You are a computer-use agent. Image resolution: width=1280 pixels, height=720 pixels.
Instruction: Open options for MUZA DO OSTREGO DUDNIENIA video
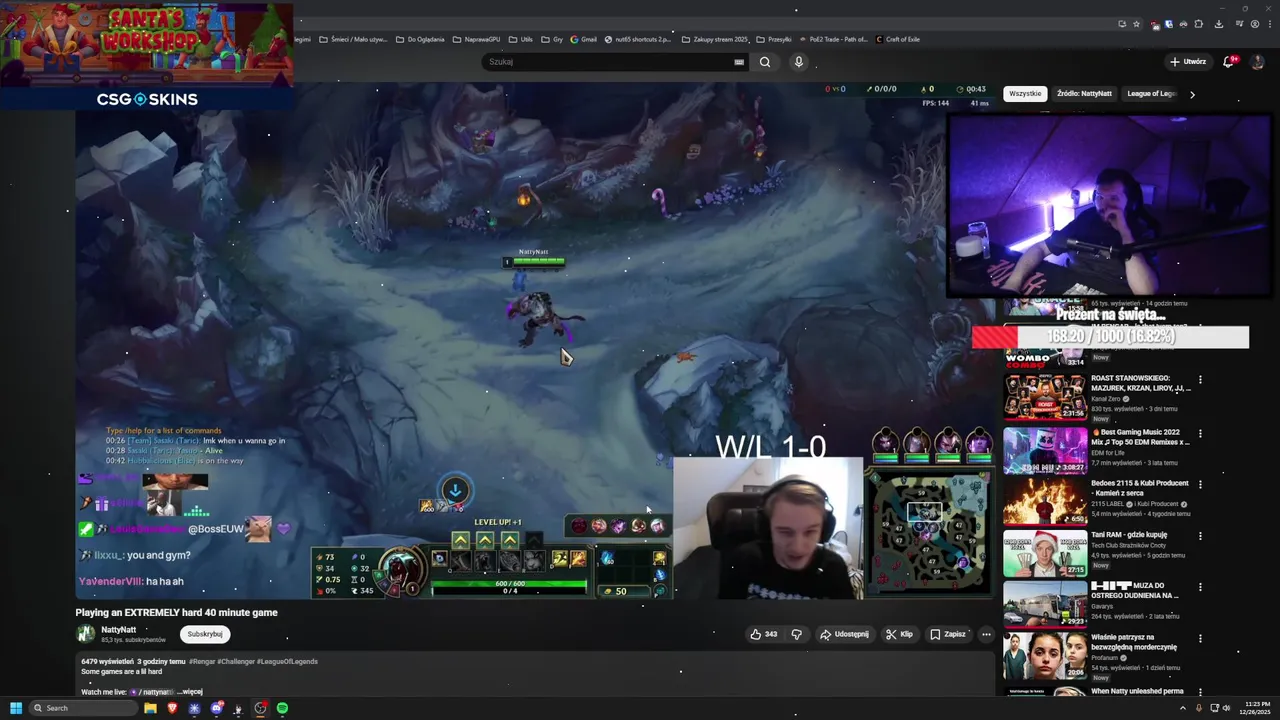pos(1200,587)
